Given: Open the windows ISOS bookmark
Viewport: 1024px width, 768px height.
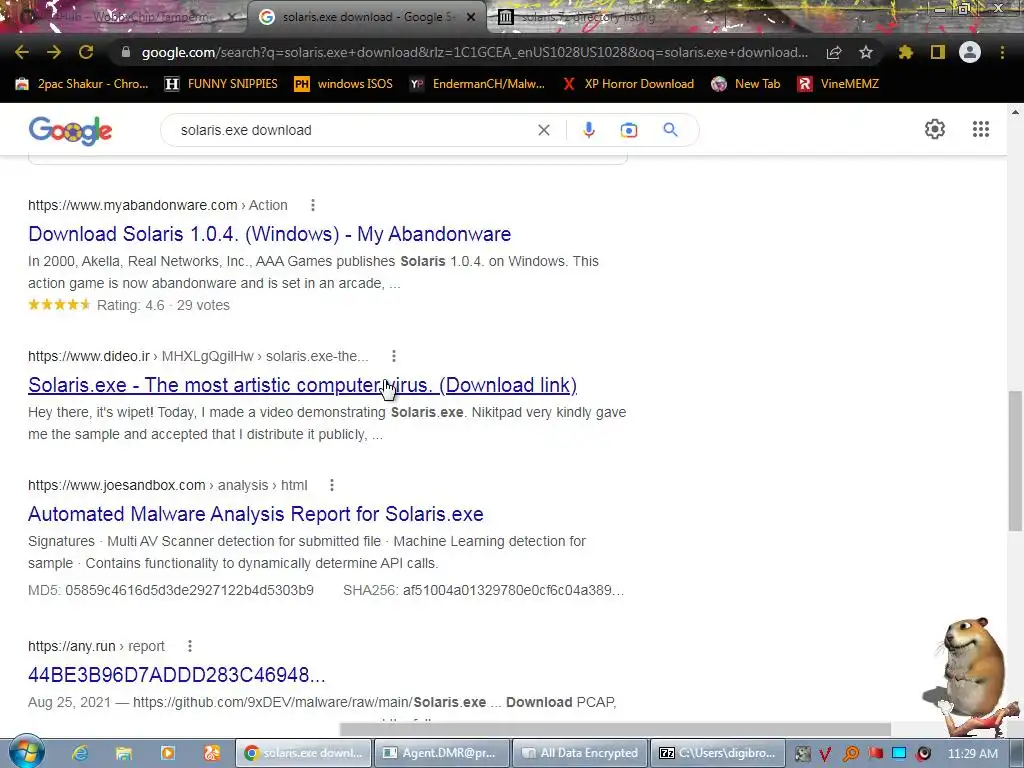Looking at the screenshot, I should (x=344, y=84).
